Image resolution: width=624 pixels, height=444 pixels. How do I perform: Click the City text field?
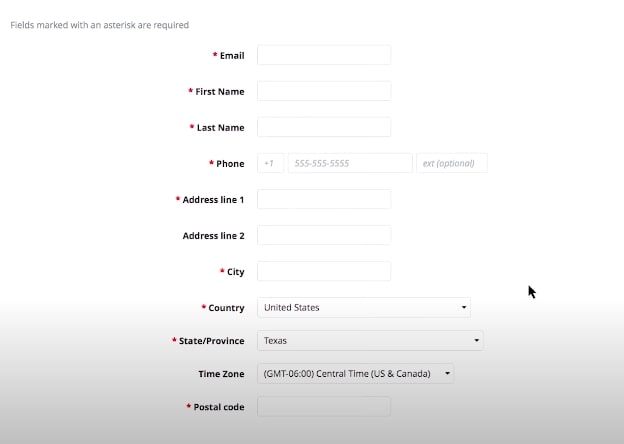pyautogui.click(x=323, y=271)
